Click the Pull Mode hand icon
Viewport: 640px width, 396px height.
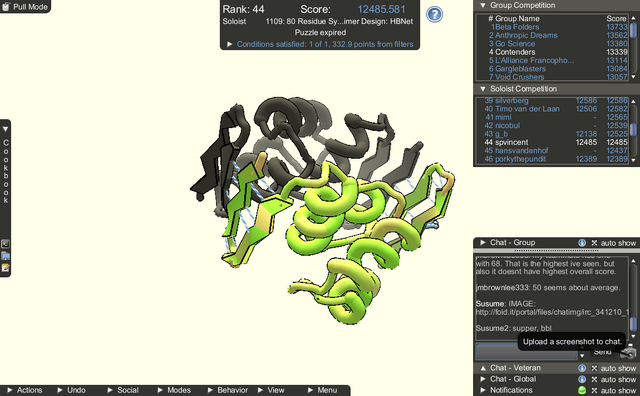coord(6,7)
